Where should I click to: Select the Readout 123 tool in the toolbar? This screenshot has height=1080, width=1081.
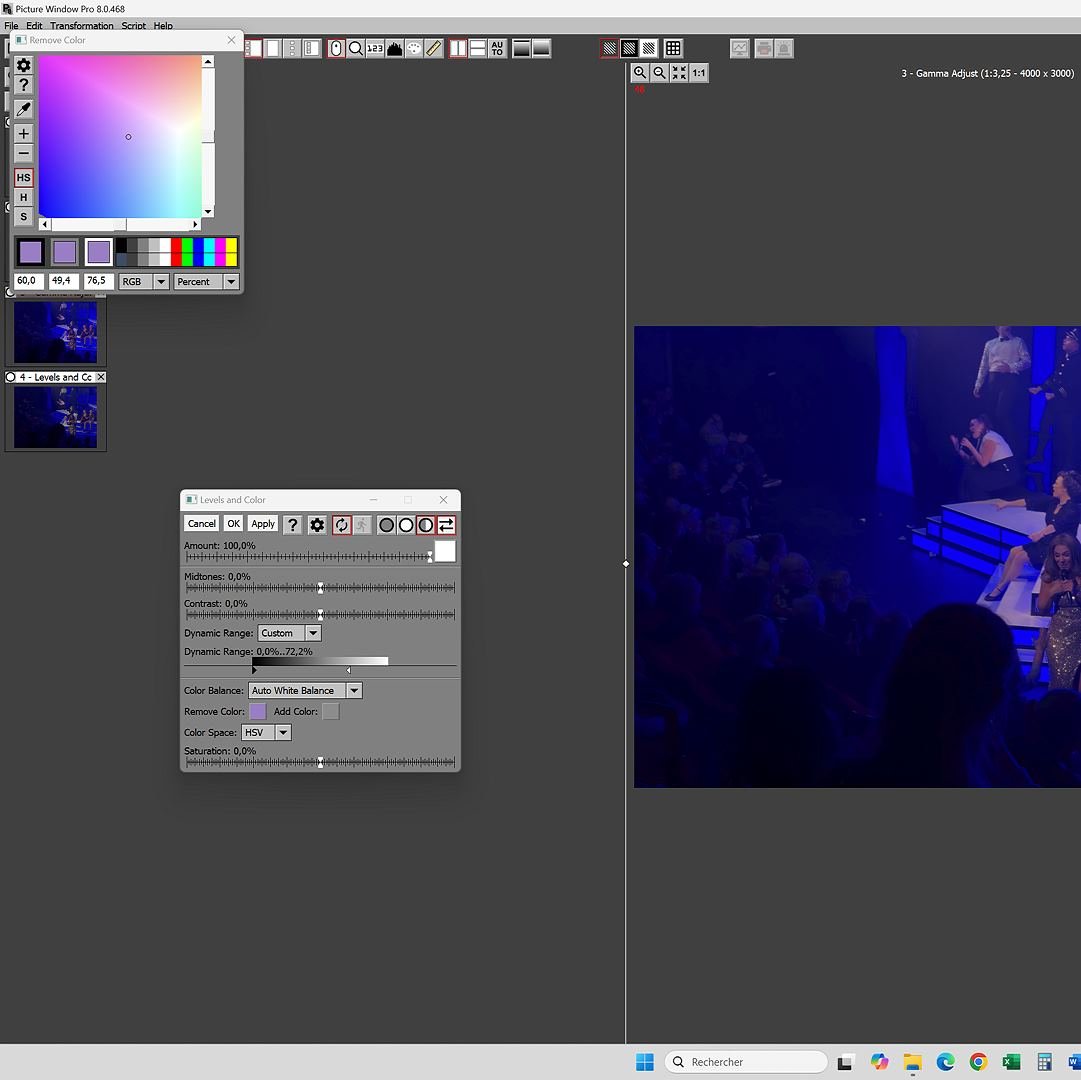pos(374,48)
